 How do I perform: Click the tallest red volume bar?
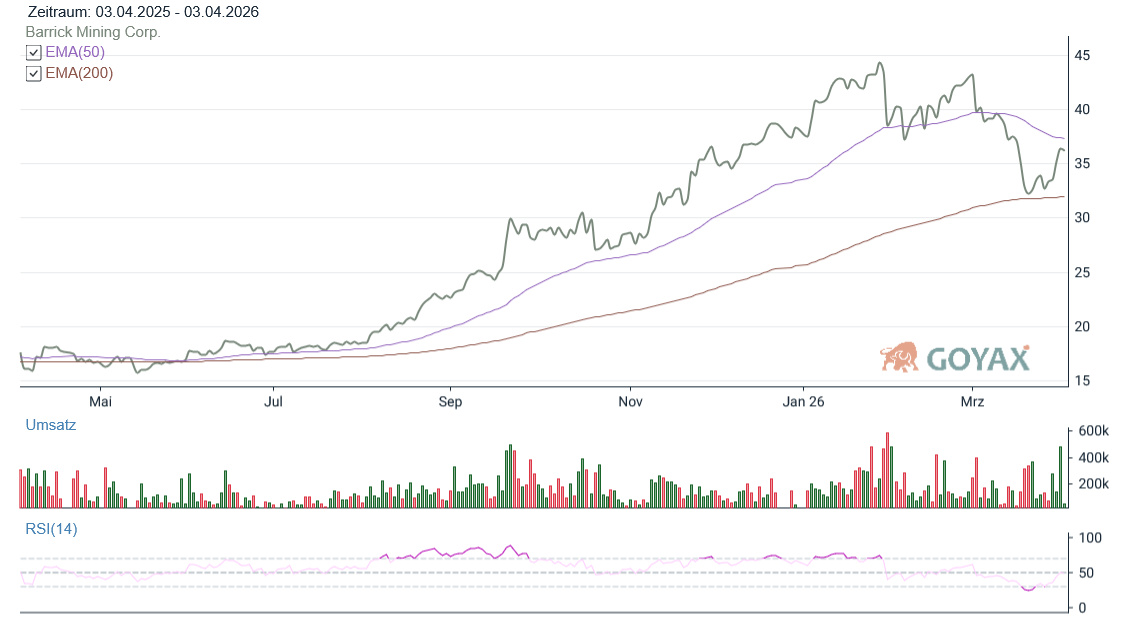pyautogui.click(x=887, y=470)
